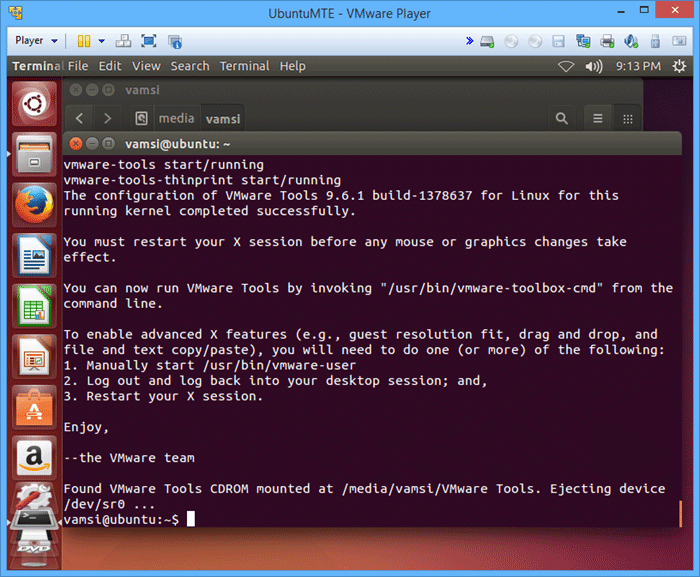Viewport: 700px width, 577px height.
Task: Open System Settings launcher icon
Action: 33,495
